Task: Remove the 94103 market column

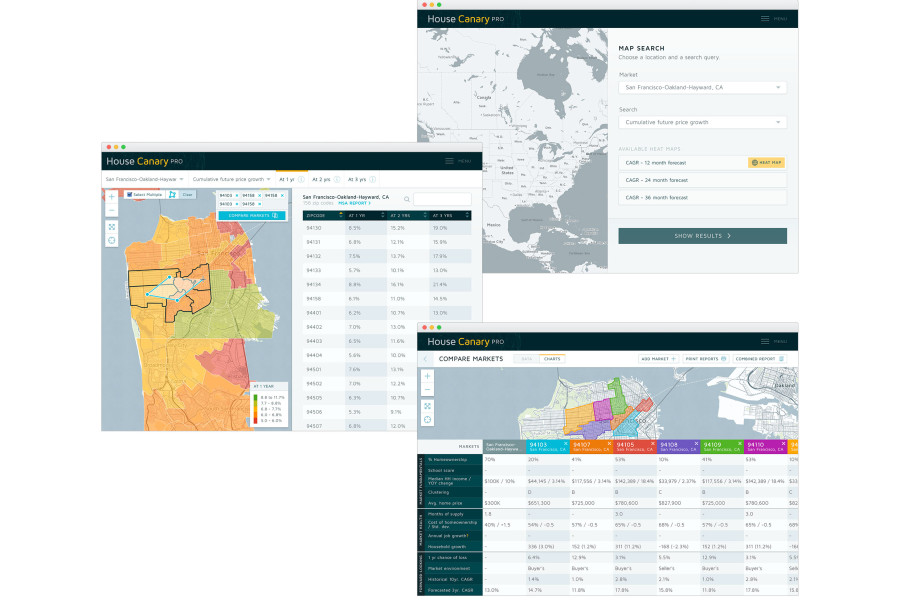Action: (565, 443)
